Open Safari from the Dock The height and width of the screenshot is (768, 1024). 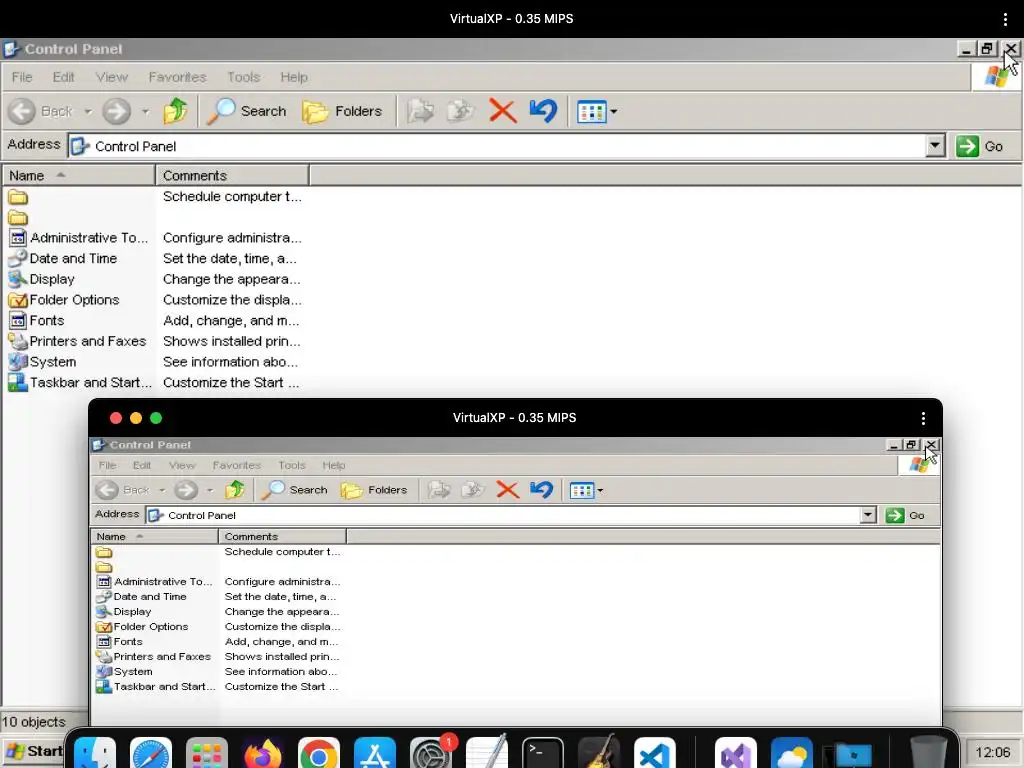pyautogui.click(x=151, y=755)
